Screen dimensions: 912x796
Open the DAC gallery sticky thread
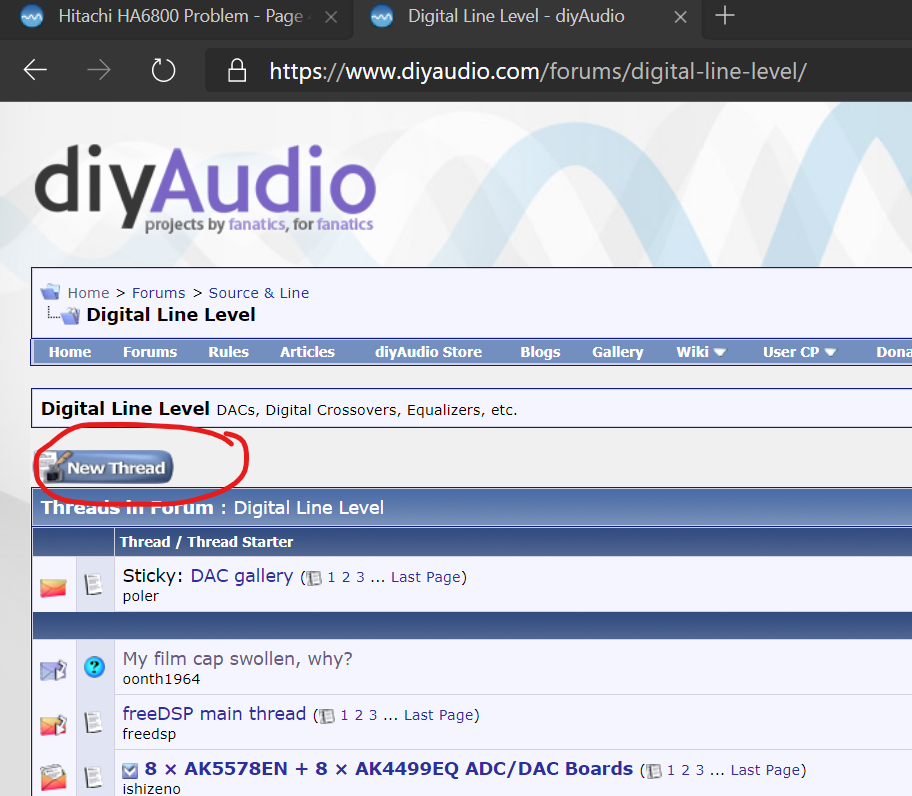tap(241, 576)
